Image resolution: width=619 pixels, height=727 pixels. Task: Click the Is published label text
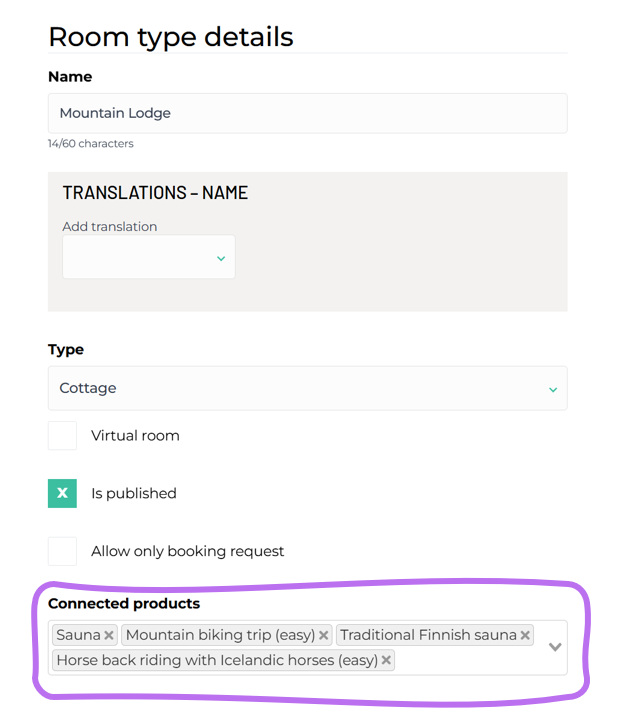click(133, 493)
